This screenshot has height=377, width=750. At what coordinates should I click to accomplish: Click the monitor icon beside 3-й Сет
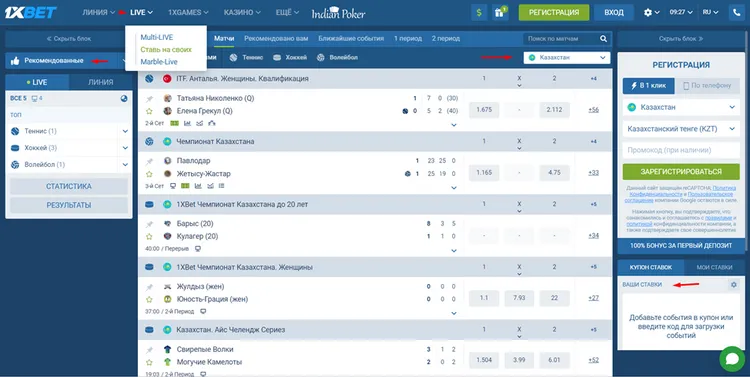tap(173, 186)
